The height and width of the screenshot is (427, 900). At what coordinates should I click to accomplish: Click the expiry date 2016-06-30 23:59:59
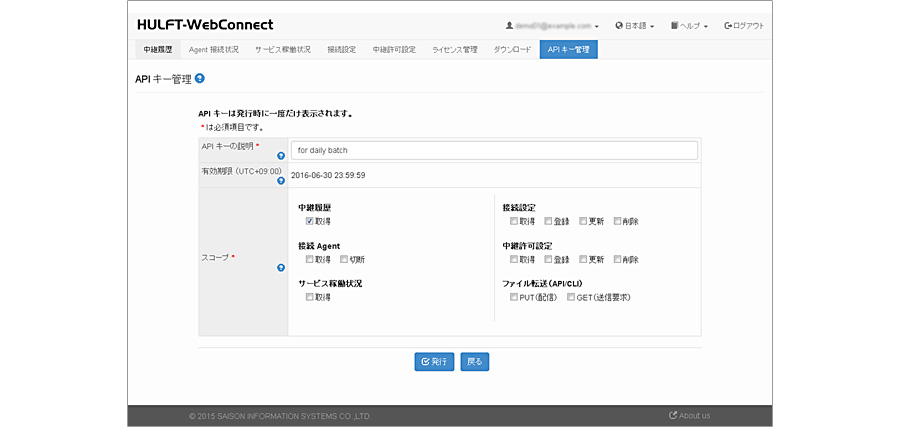[x=328, y=176]
